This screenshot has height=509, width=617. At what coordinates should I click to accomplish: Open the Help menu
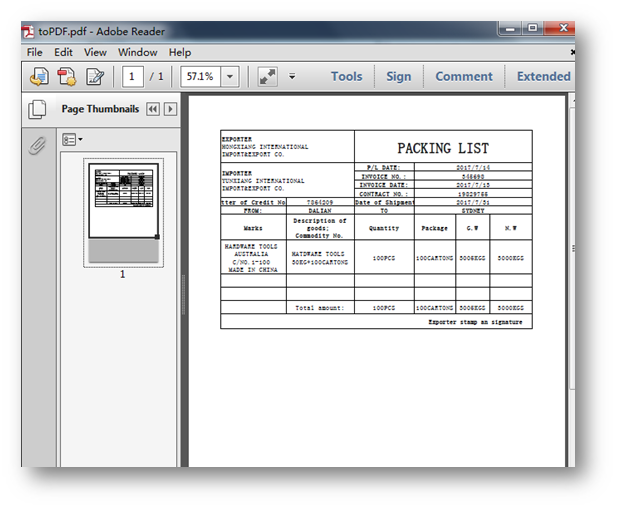[x=180, y=52]
